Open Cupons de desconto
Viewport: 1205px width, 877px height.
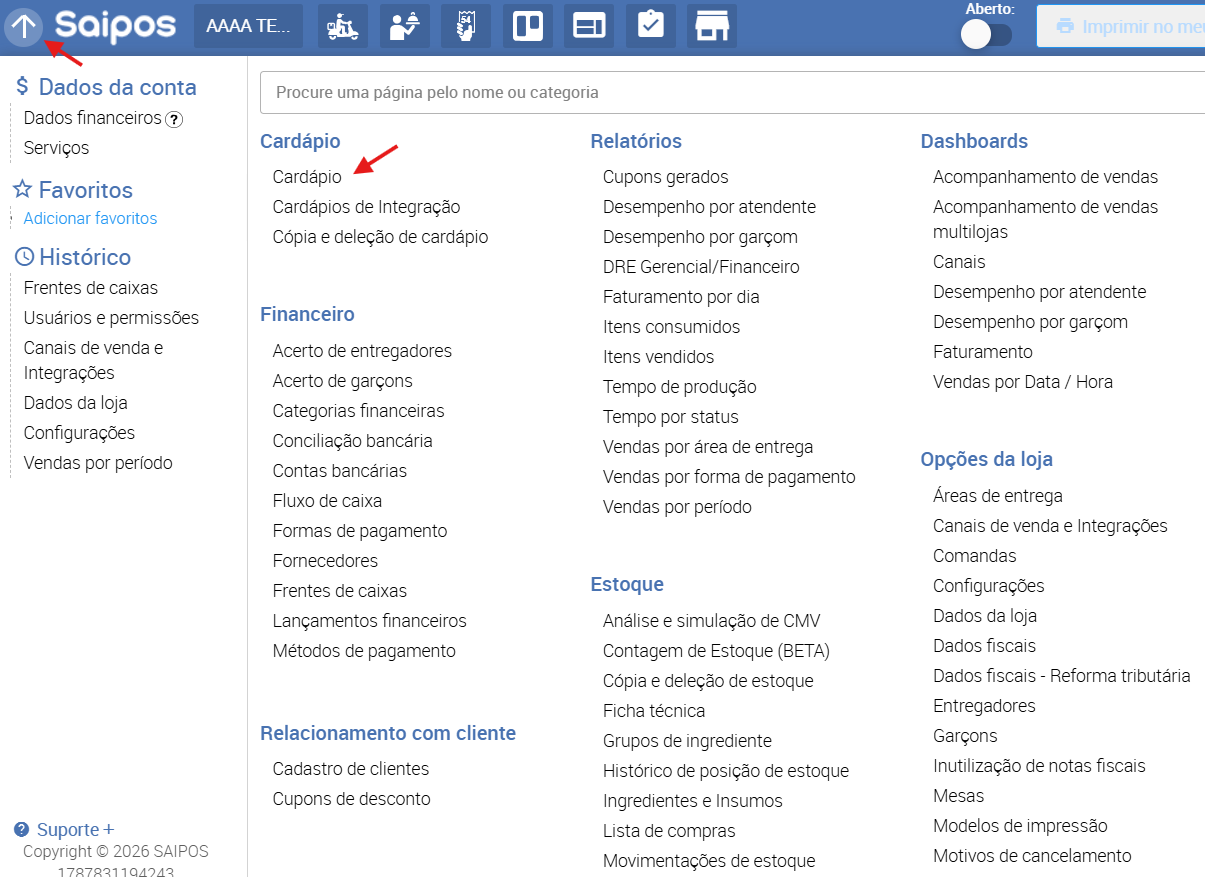pos(351,799)
